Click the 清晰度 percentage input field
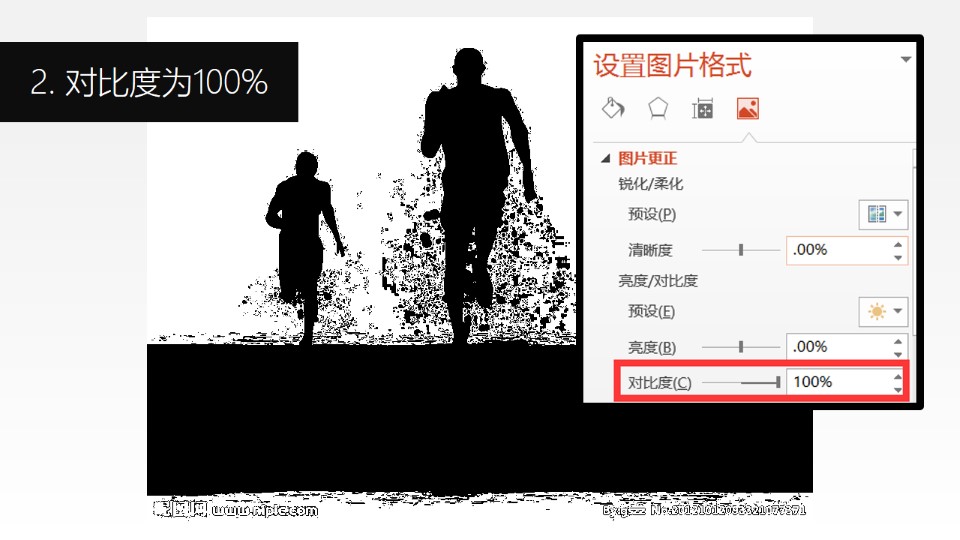The height and width of the screenshot is (540, 960). tap(835, 250)
